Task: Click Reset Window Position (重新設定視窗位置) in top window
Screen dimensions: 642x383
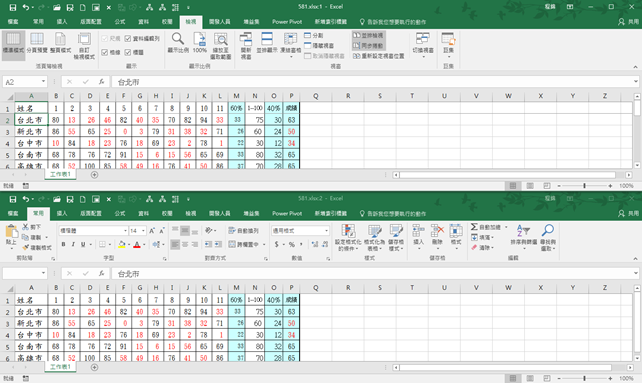Action: tap(379, 56)
